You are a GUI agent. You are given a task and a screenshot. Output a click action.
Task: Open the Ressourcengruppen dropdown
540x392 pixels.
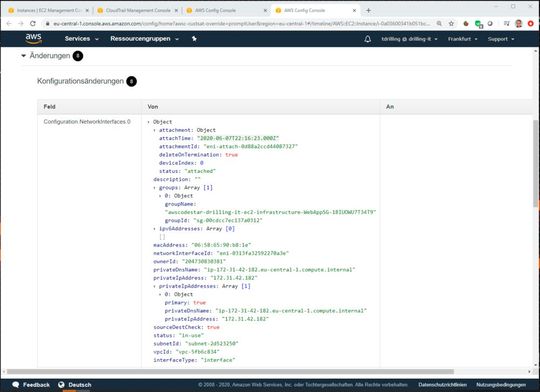coord(144,39)
